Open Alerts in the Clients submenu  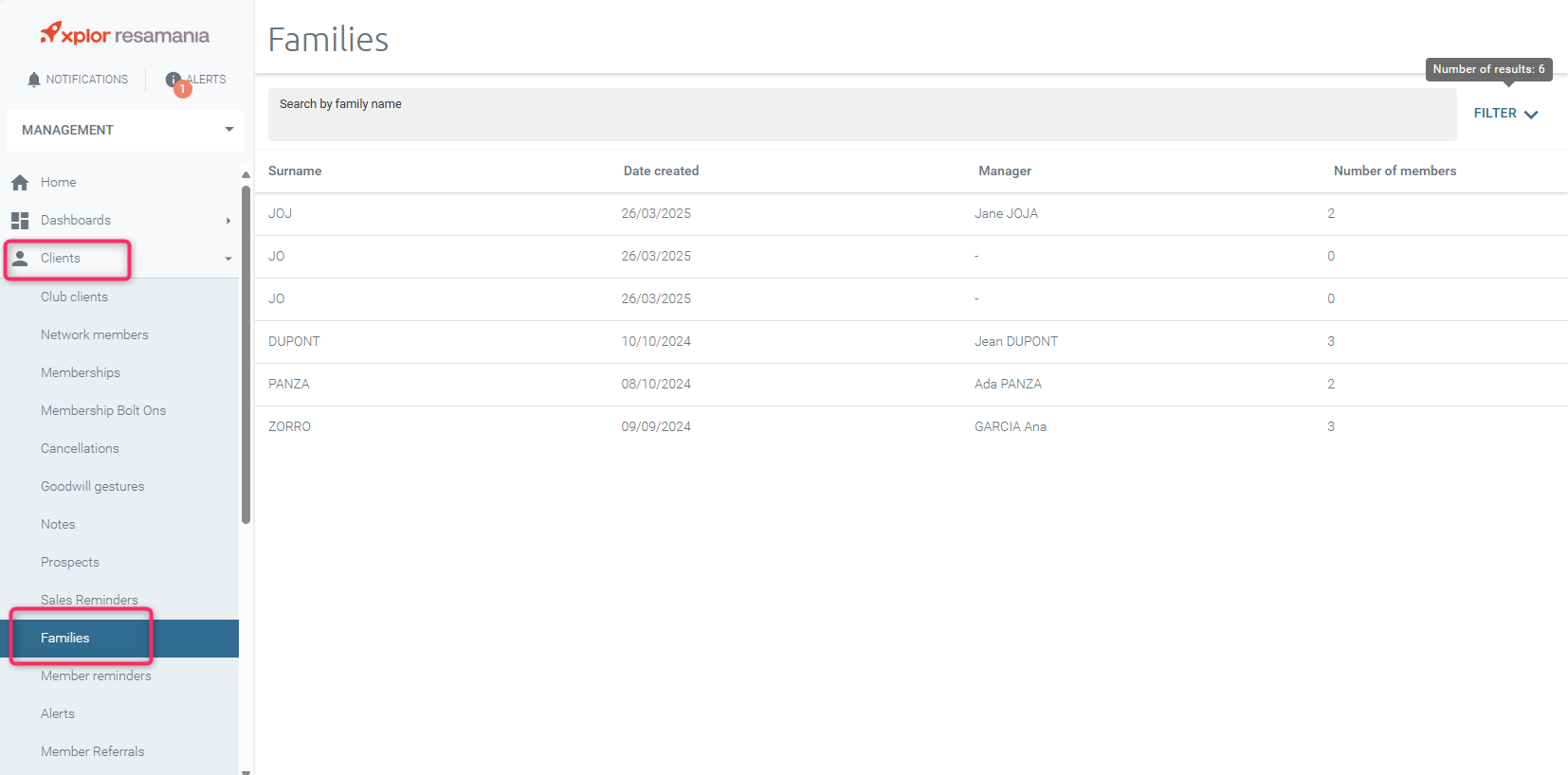[58, 713]
